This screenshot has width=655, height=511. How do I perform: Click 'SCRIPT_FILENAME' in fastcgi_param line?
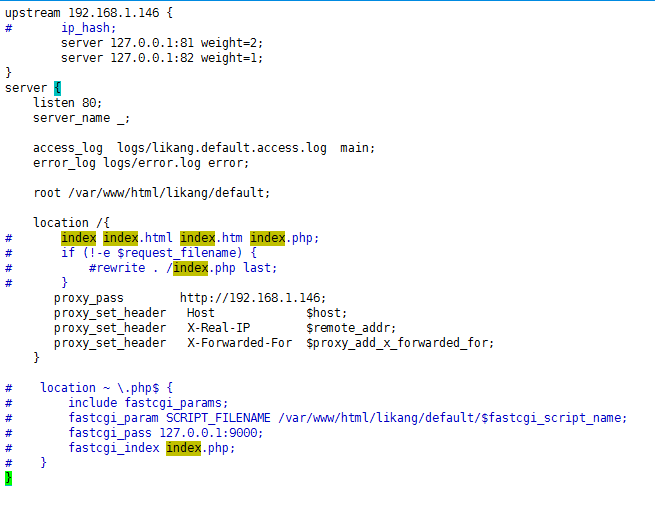click(218, 418)
